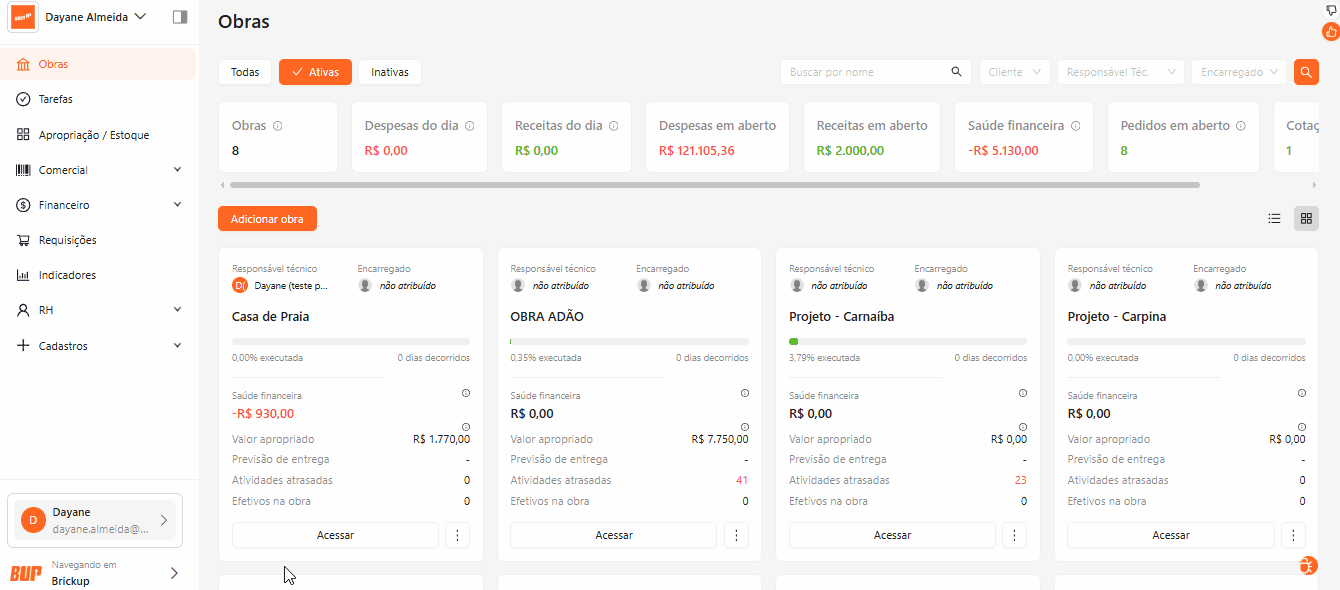1340x590 pixels.
Task: Go to Indicadores in the sidebar
Action: pos(67,275)
